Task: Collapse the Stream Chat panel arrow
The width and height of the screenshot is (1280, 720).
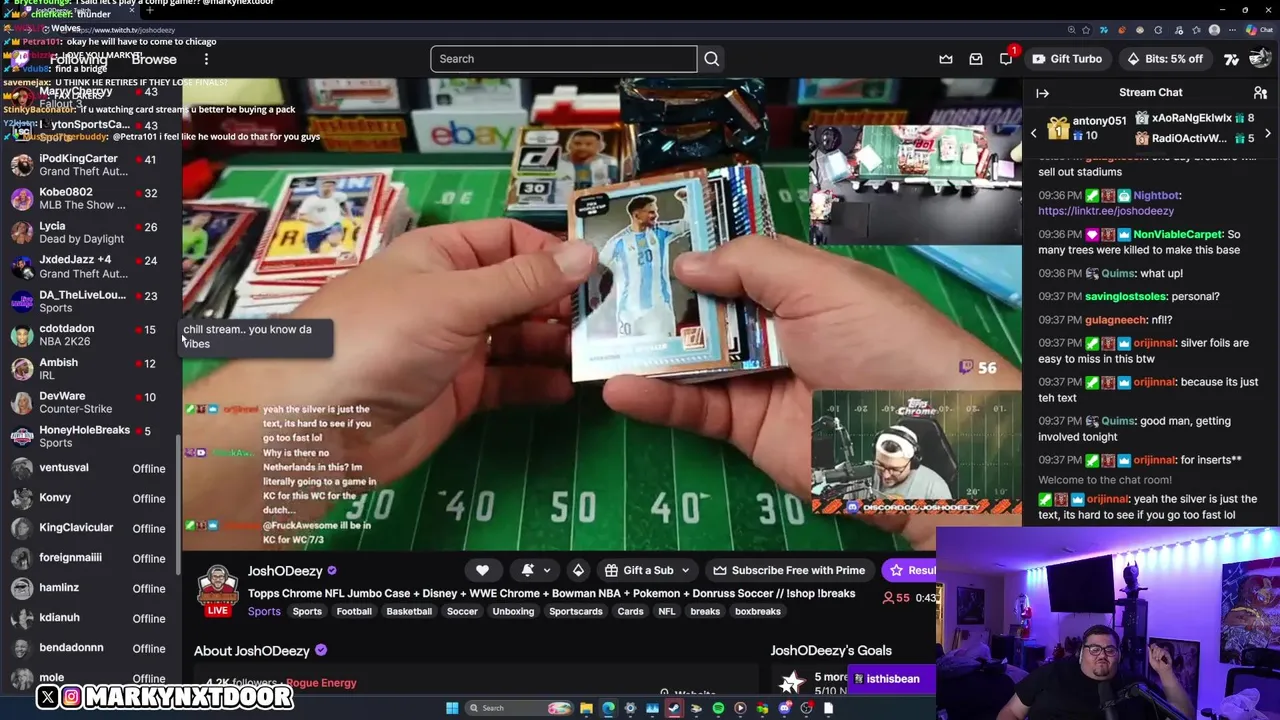Action: tap(1042, 93)
